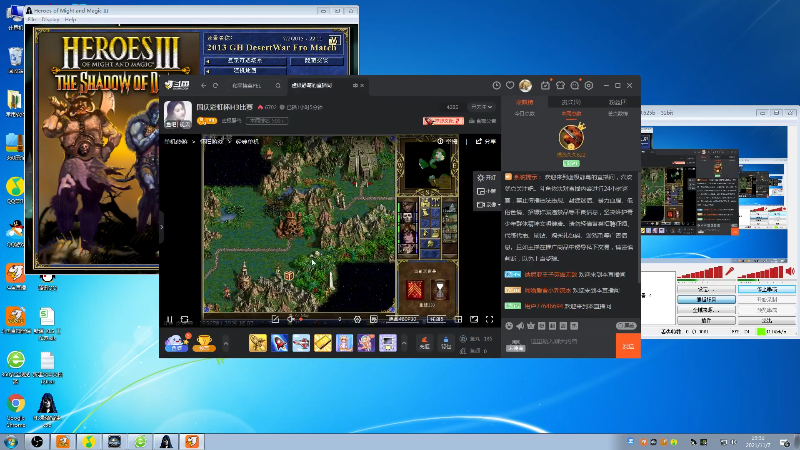Screen dimensions: 800x450
Task: Adjust the microphone volume bars in the broadcaster
Action: (x=701, y=273)
